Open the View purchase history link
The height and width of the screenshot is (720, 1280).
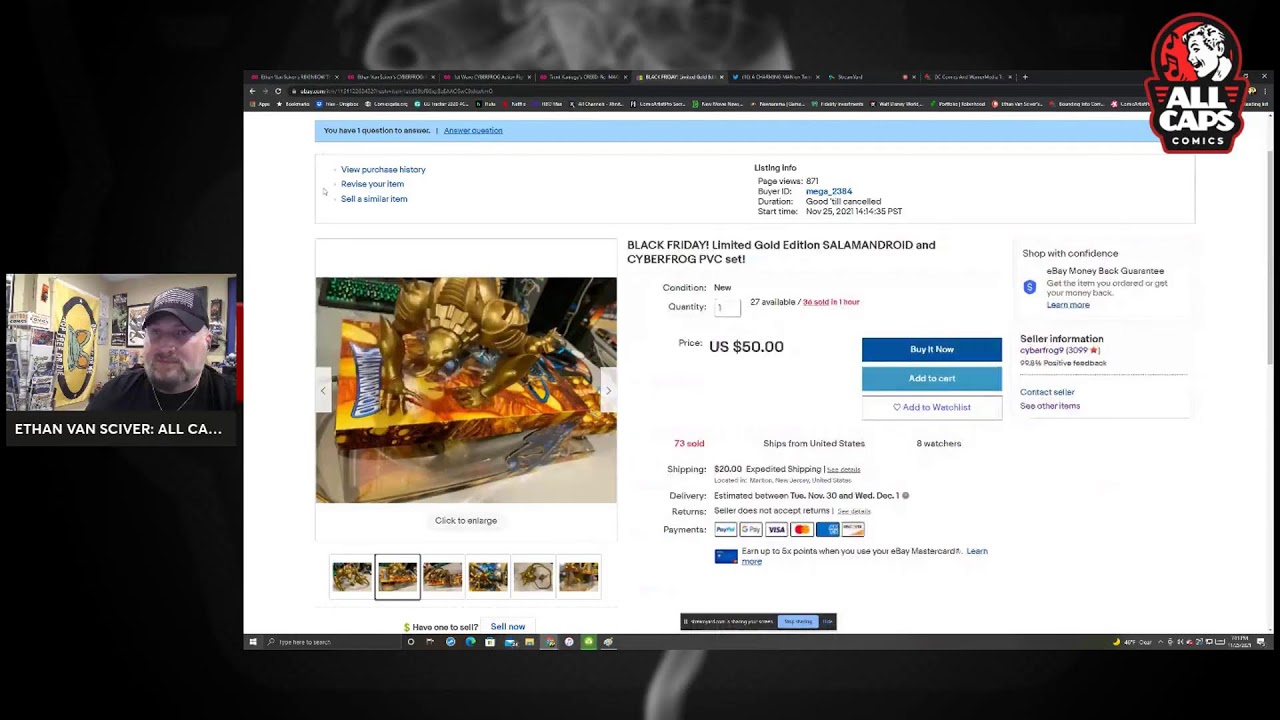coord(383,170)
